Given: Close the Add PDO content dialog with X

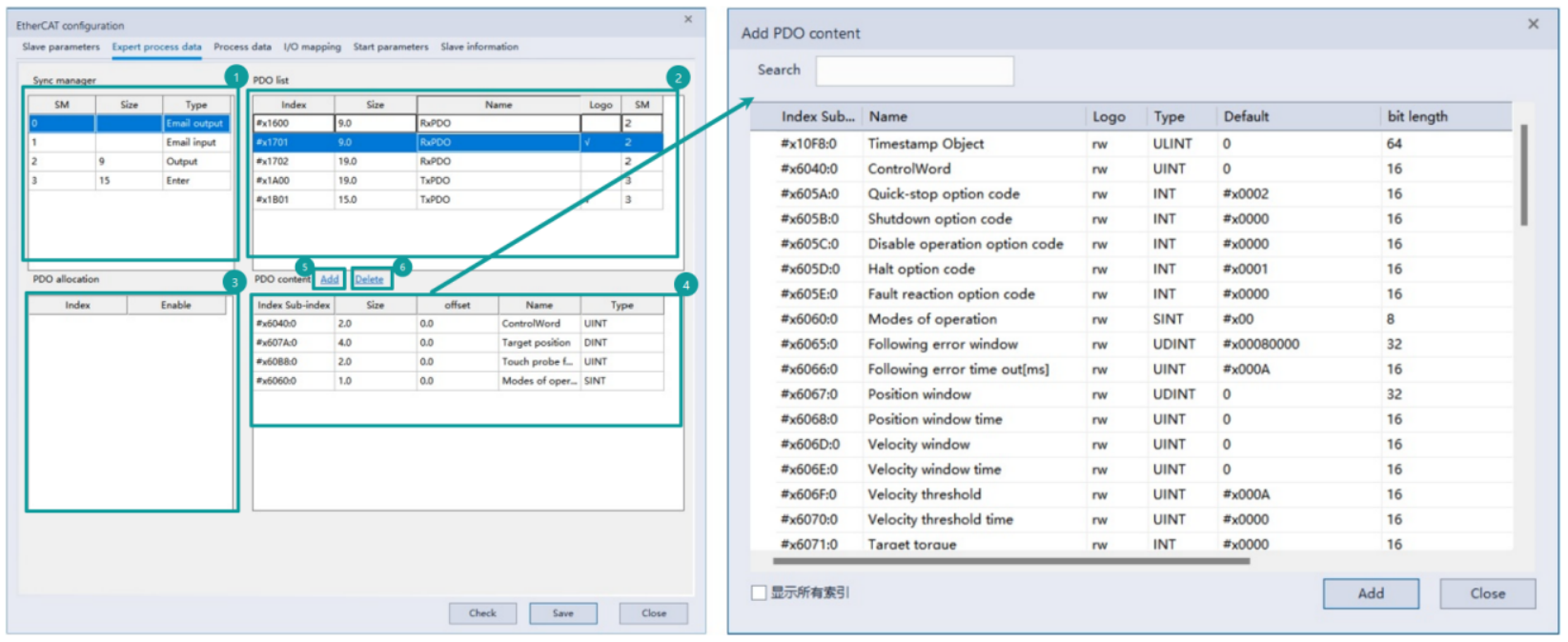Looking at the screenshot, I should pyautogui.click(x=1533, y=24).
